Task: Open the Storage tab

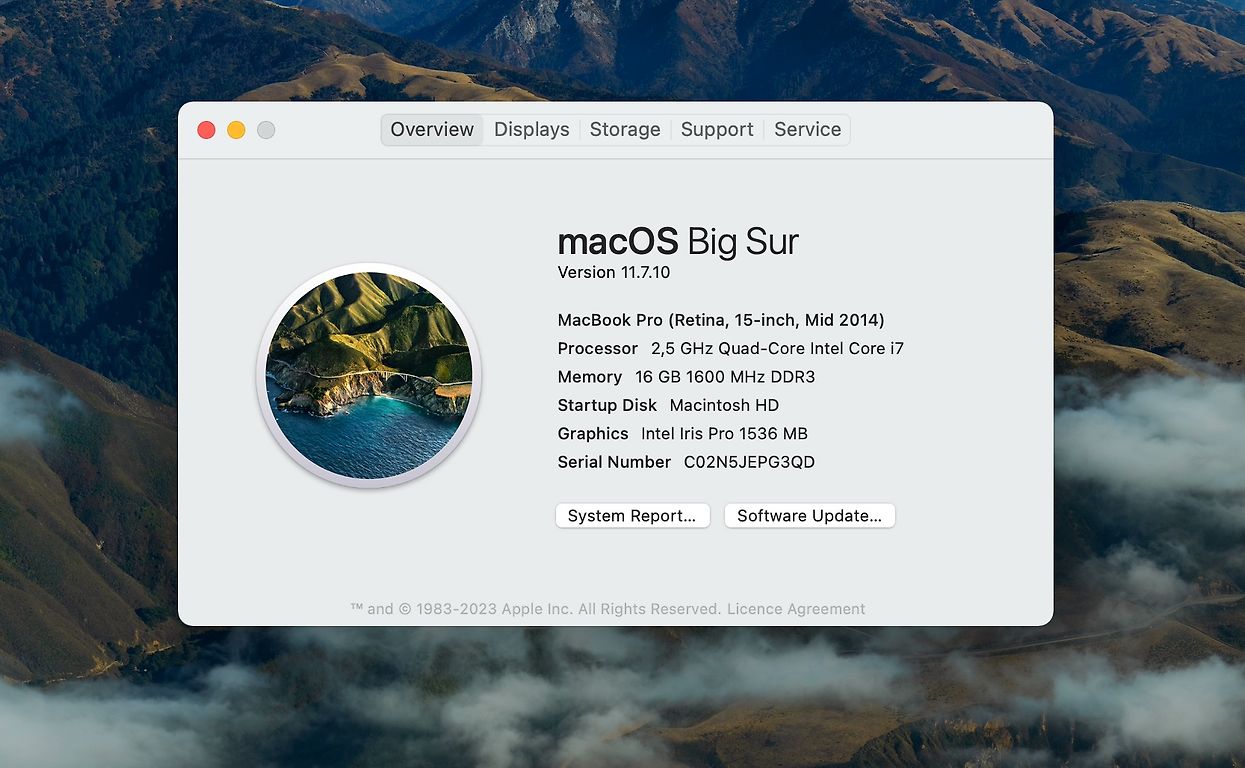Action: point(625,130)
